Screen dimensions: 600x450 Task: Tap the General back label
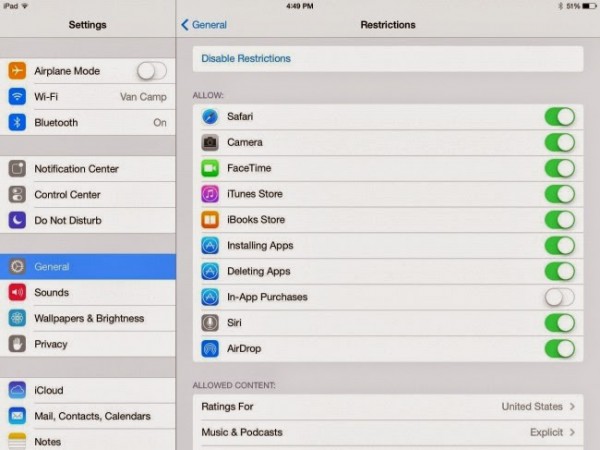[x=209, y=25]
